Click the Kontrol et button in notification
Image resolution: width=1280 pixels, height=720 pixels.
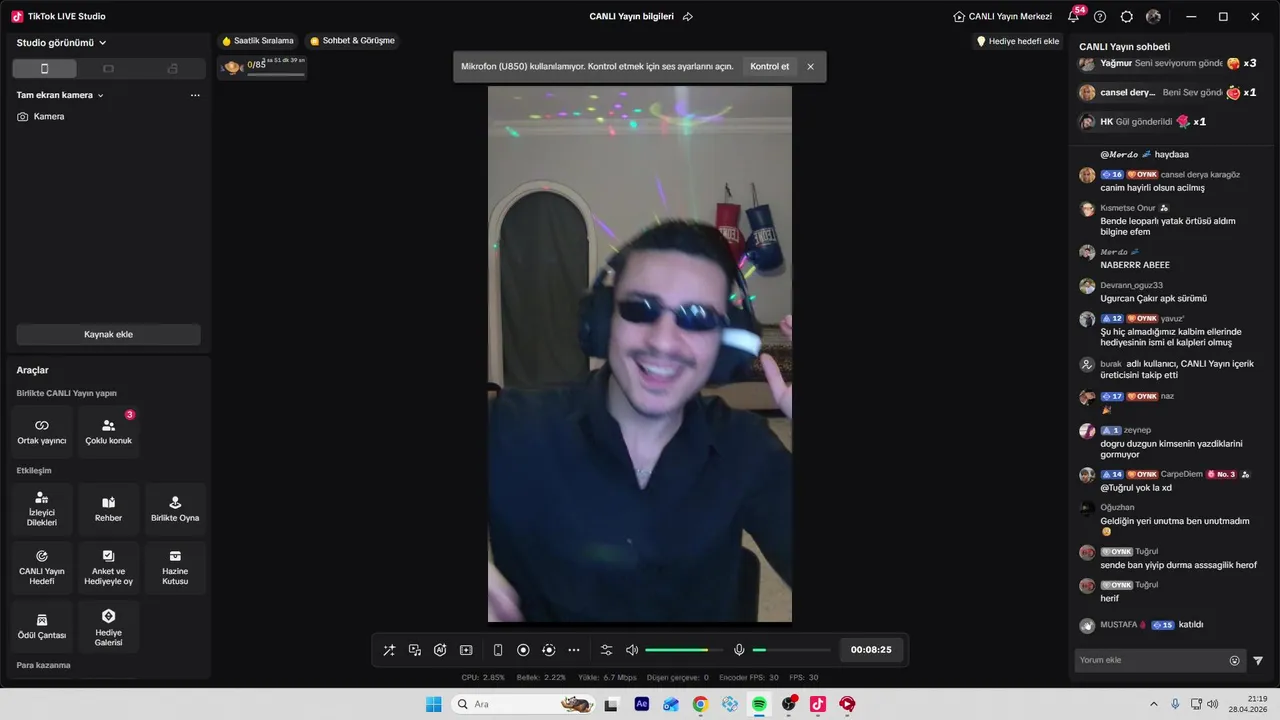click(x=769, y=67)
